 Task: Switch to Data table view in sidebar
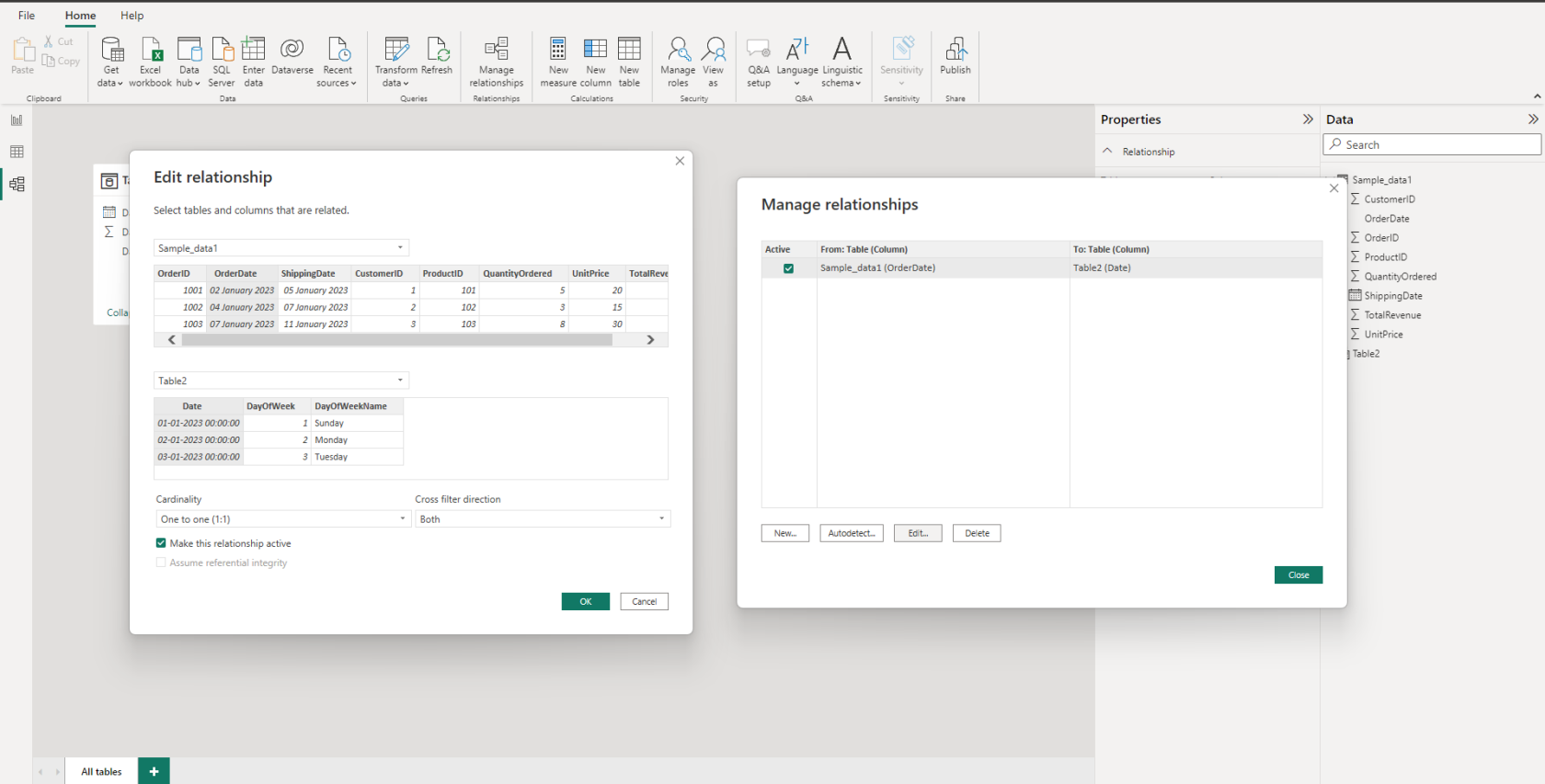(17, 152)
